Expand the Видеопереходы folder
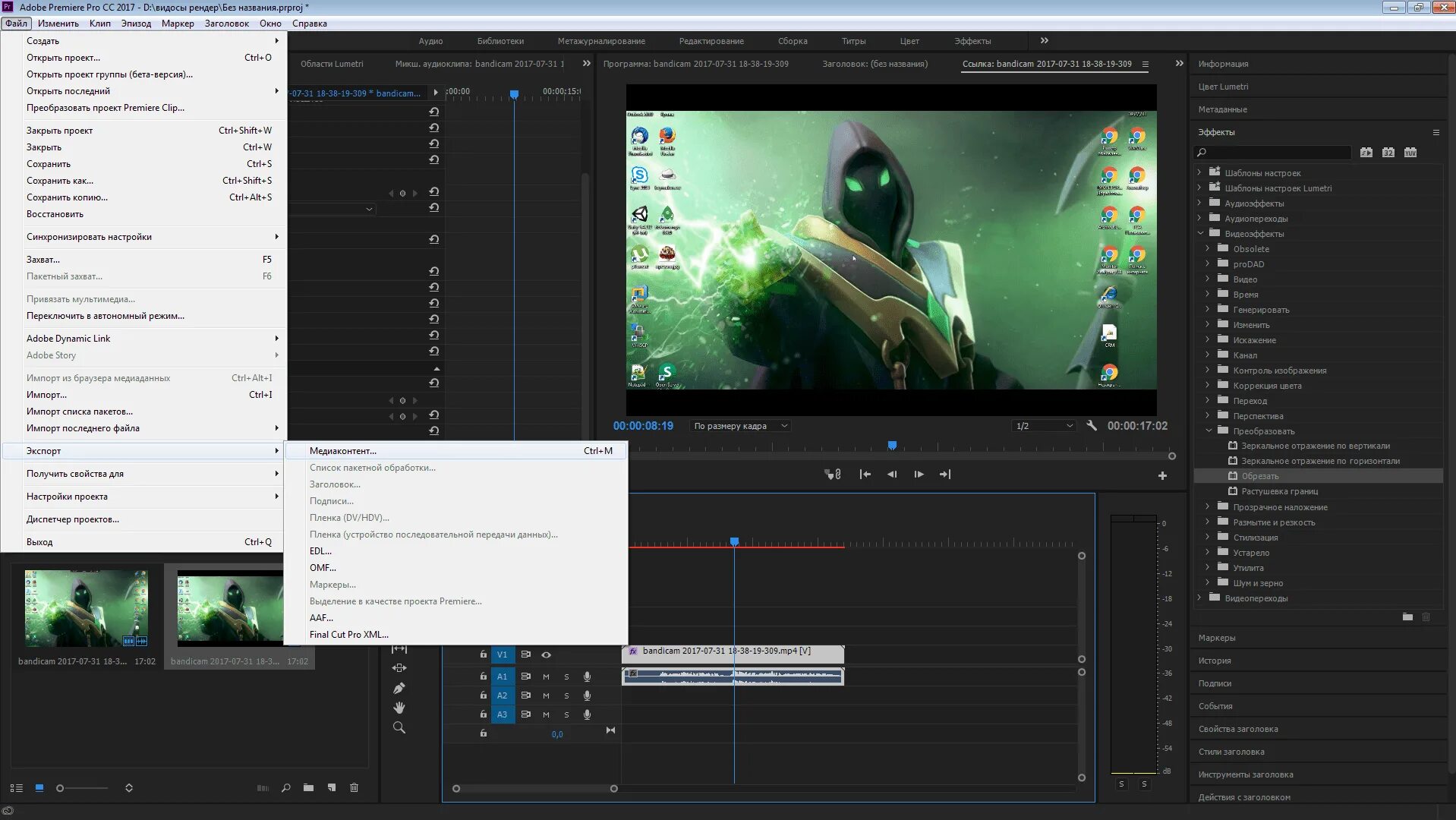This screenshot has height=820, width=1456. point(1200,598)
